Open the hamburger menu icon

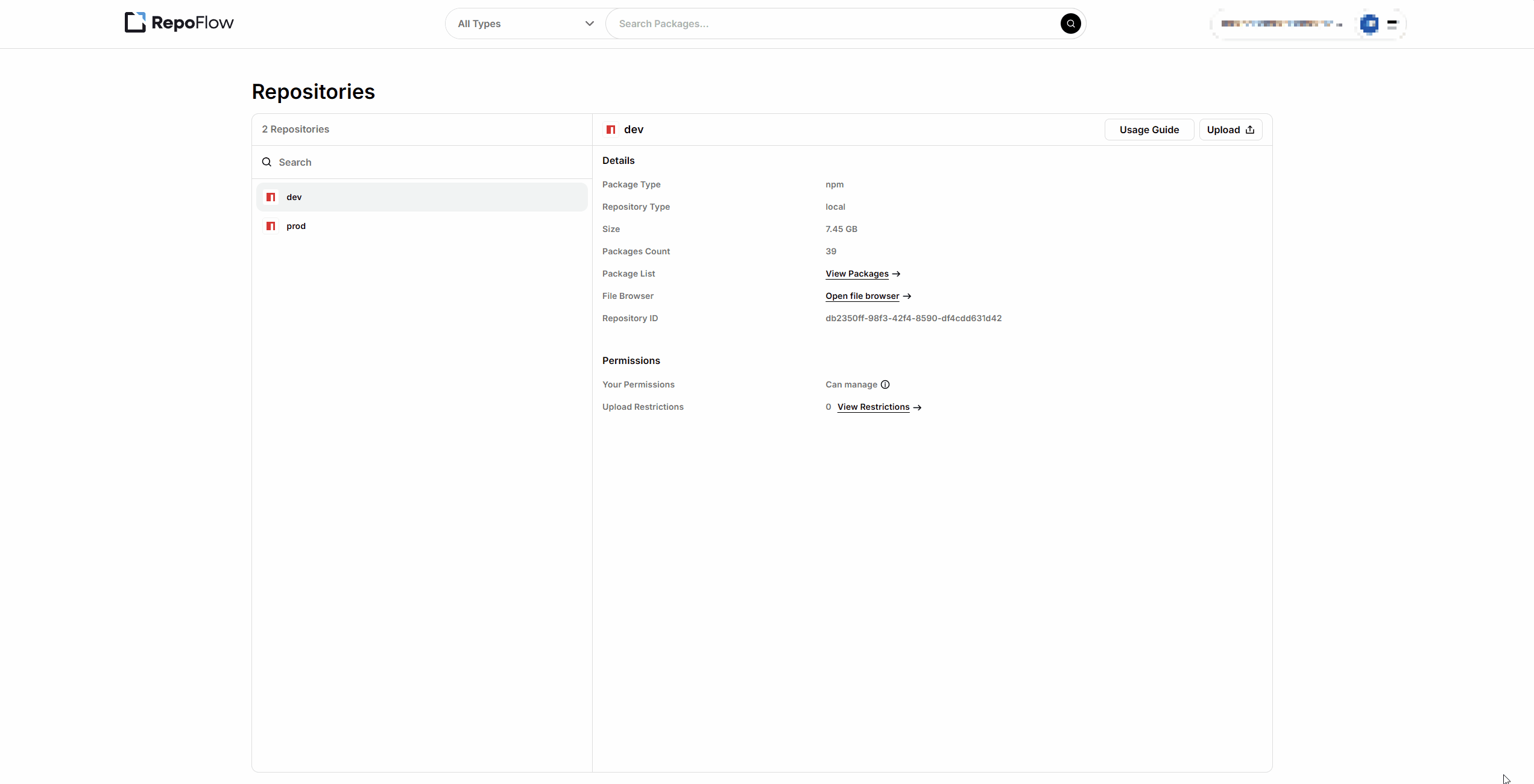pyautogui.click(x=1392, y=24)
